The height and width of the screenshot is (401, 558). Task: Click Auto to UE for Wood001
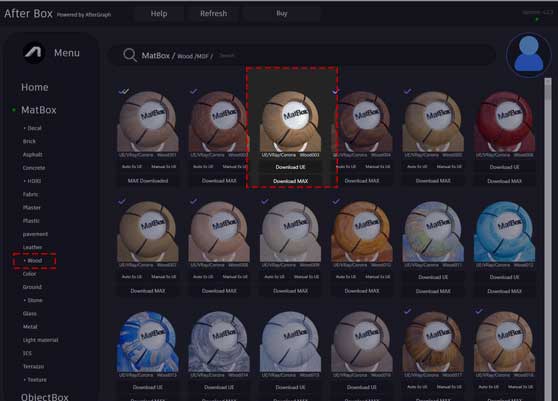pos(132,166)
